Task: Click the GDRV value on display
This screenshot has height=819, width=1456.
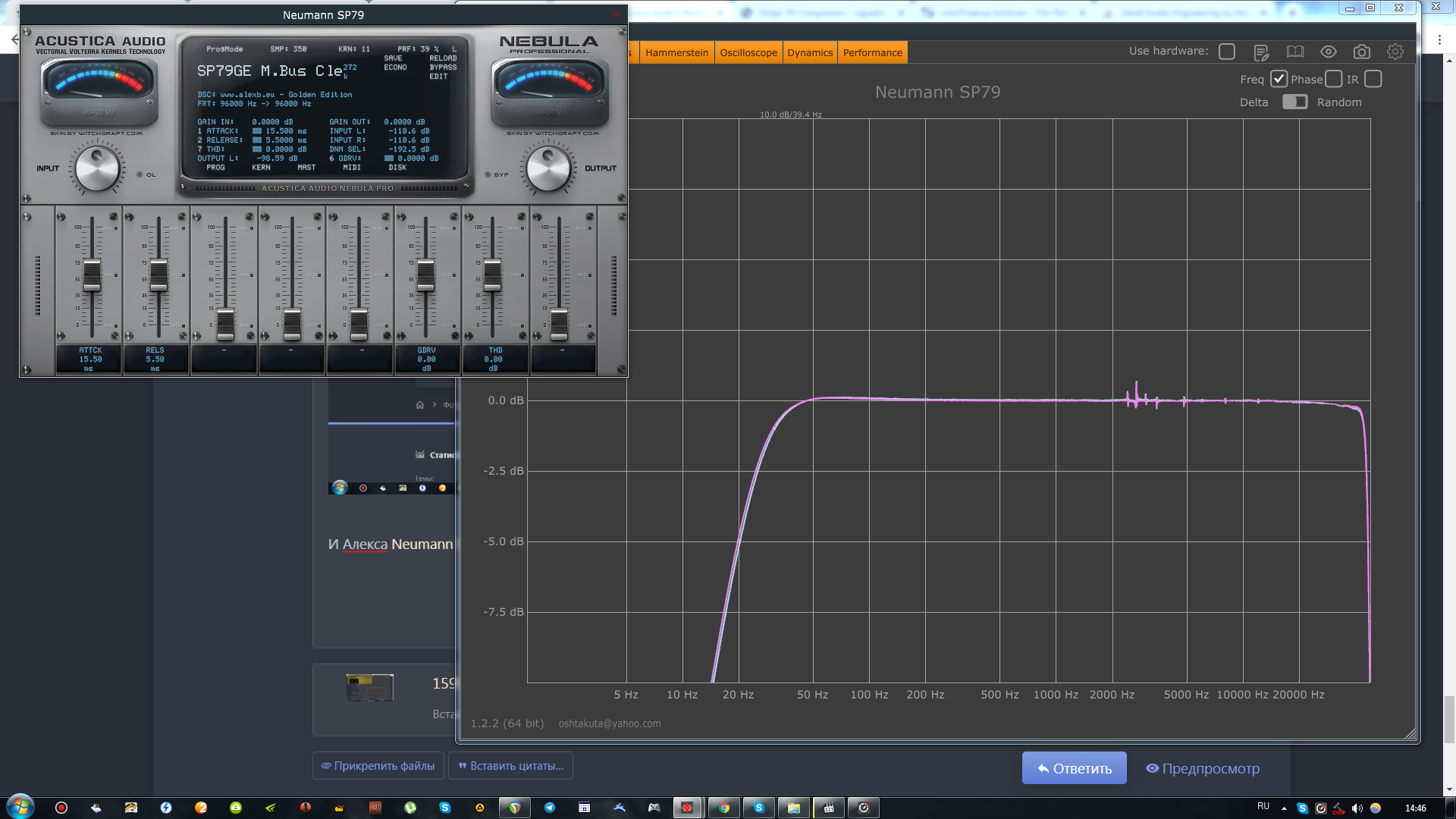Action: pyautogui.click(x=418, y=158)
